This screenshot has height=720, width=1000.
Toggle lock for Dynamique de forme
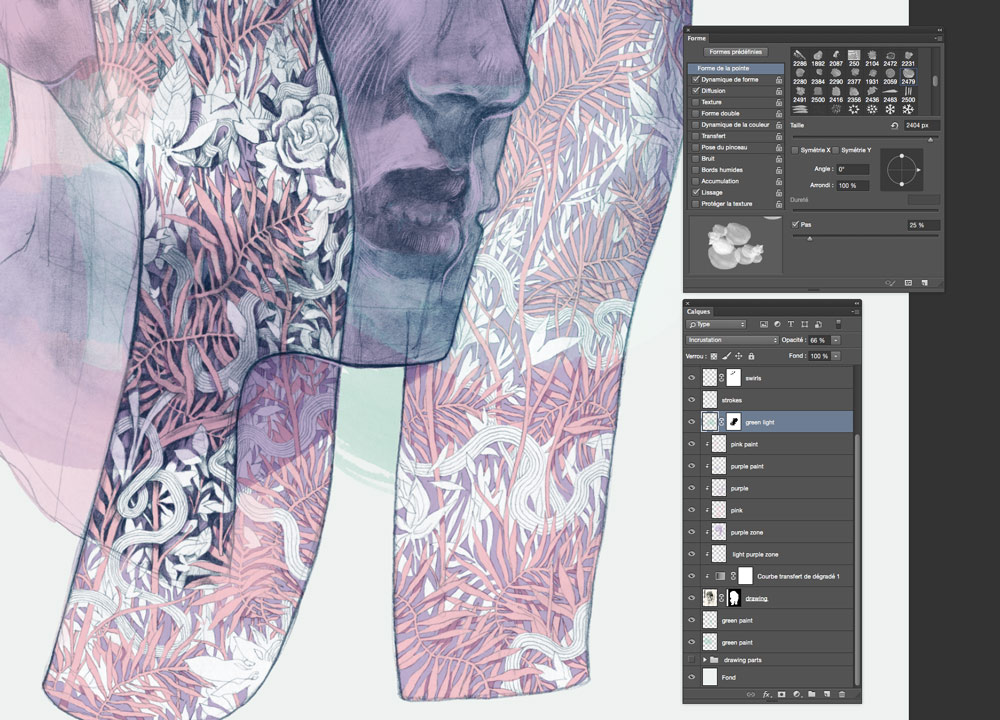(x=779, y=80)
